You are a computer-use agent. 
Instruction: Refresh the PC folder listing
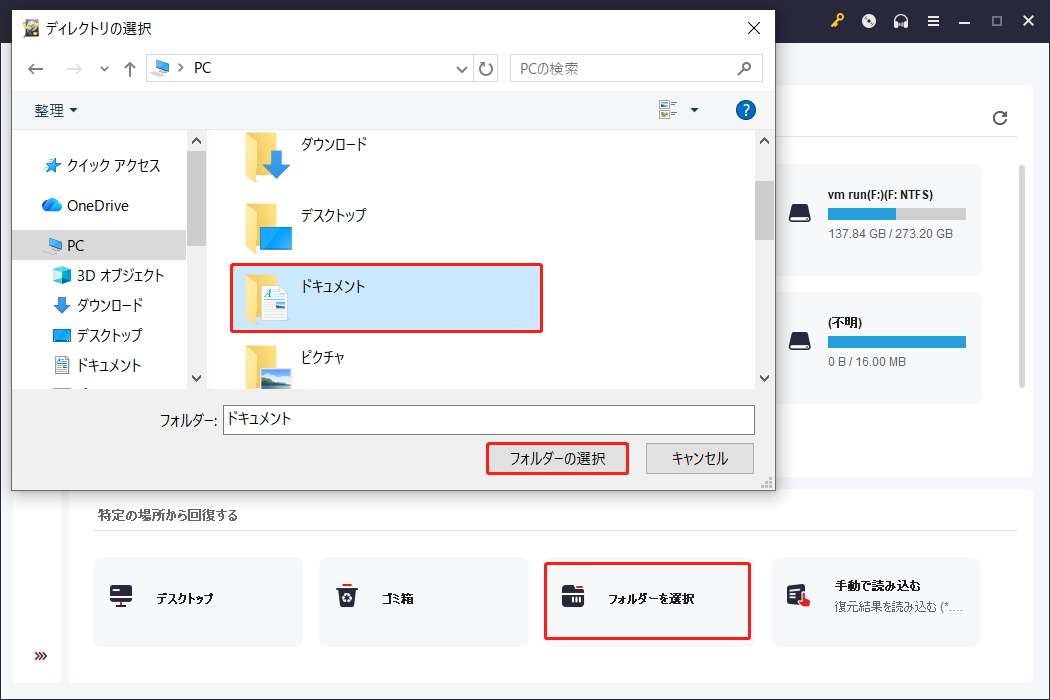[485, 69]
